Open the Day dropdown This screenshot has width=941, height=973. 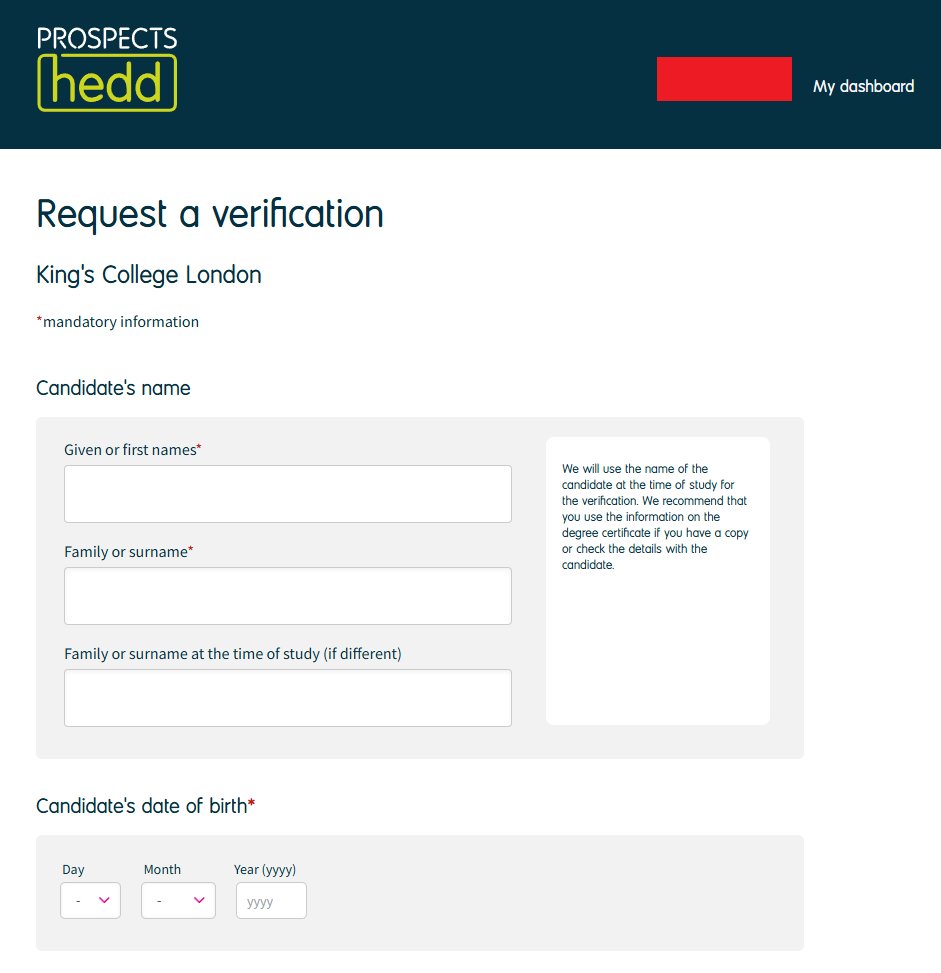coord(91,900)
